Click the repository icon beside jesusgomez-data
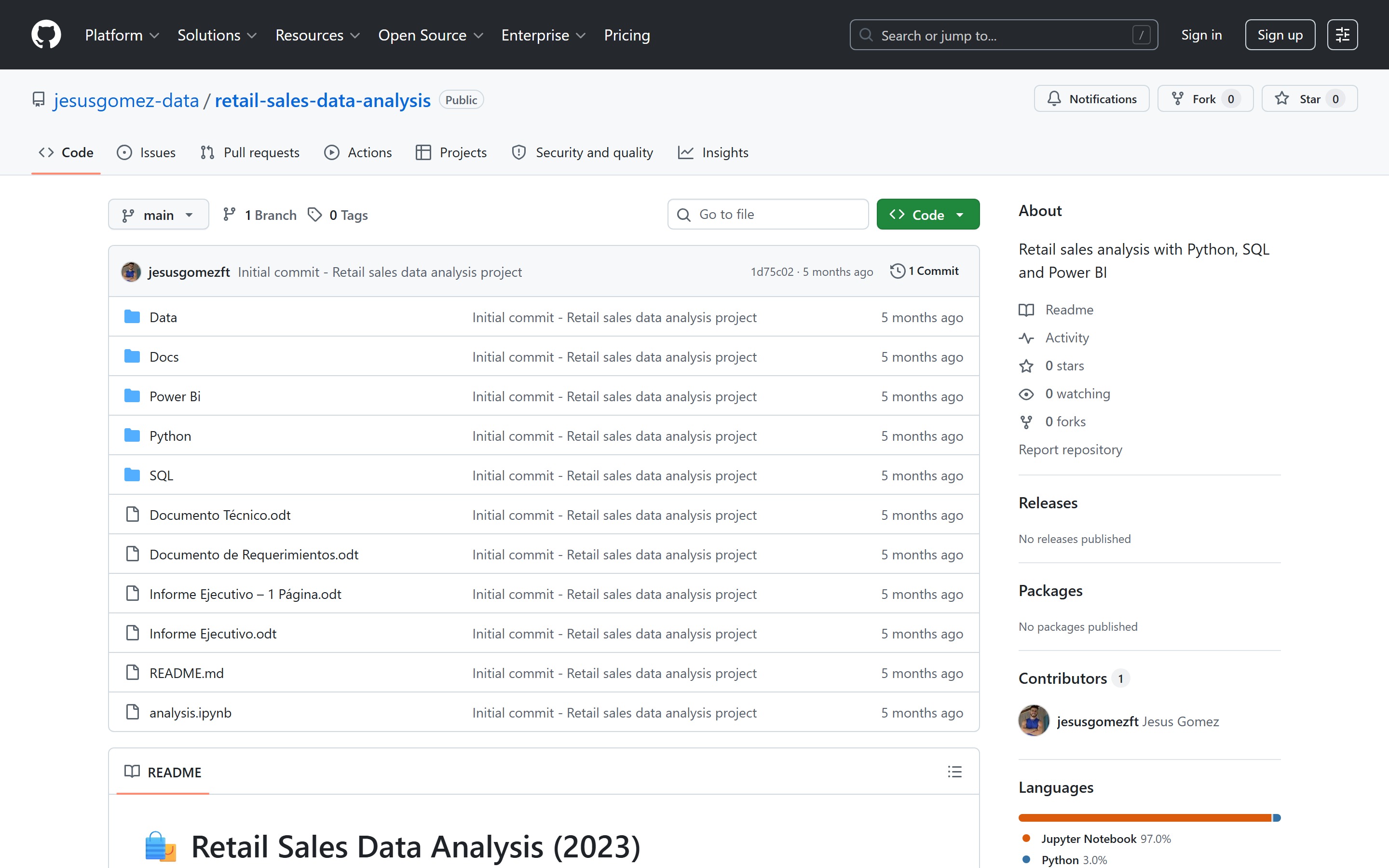The width and height of the screenshot is (1389, 868). 39,100
